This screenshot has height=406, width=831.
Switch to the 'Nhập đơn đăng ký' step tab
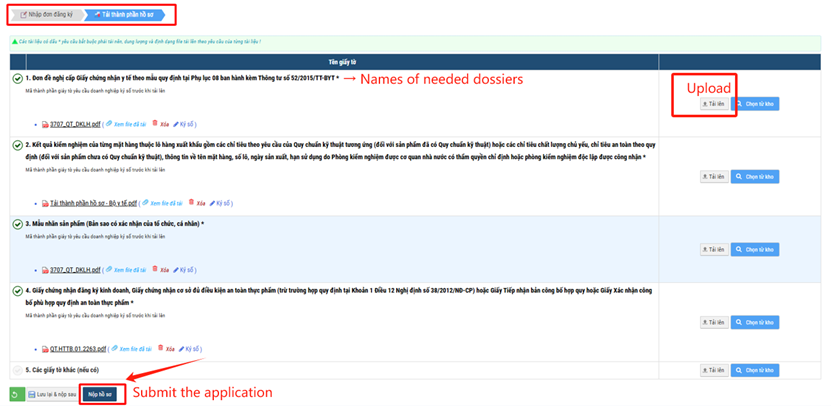[x=47, y=15]
